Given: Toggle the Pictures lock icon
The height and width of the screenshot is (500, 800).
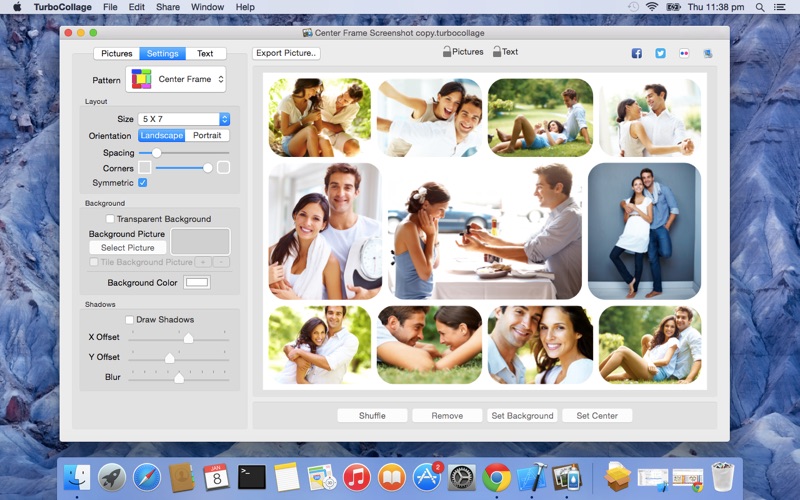Looking at the screenshot, I should 447,52.
